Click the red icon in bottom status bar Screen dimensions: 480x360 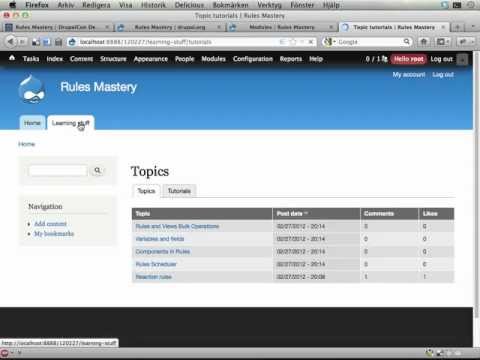(4, 352)
